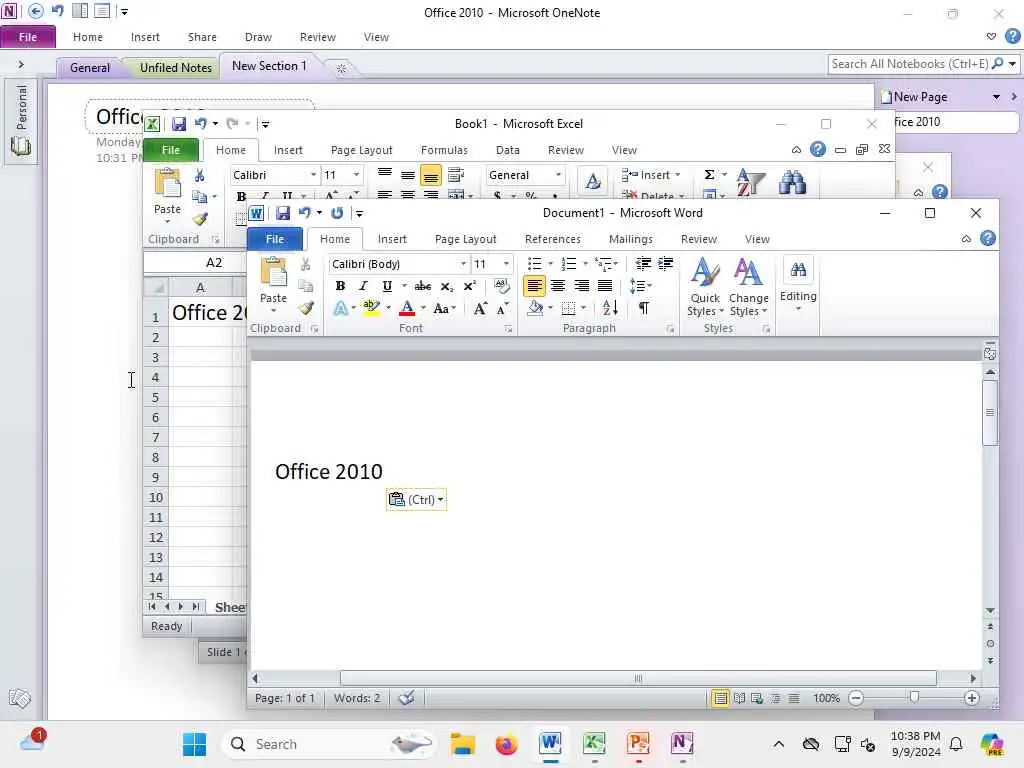
Task: Click Excel's Sort & Filter icon
Action: [x=750, y=182]
